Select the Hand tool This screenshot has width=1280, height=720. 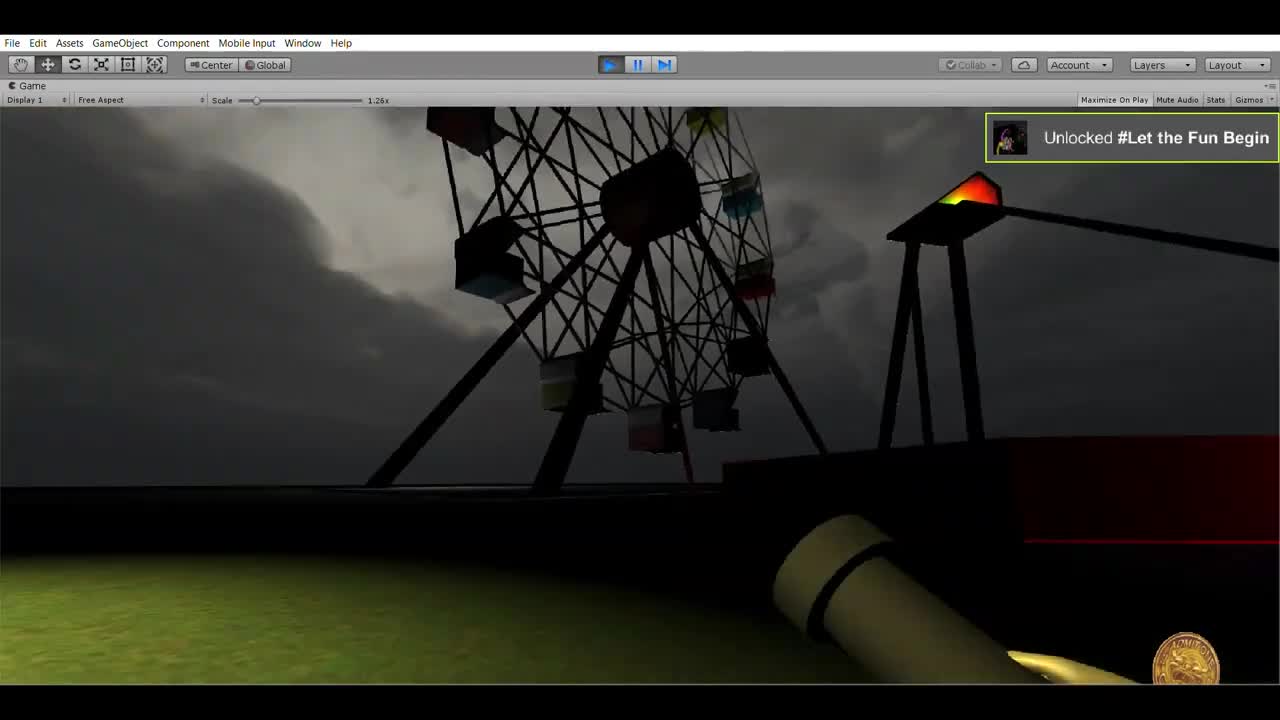21,65
